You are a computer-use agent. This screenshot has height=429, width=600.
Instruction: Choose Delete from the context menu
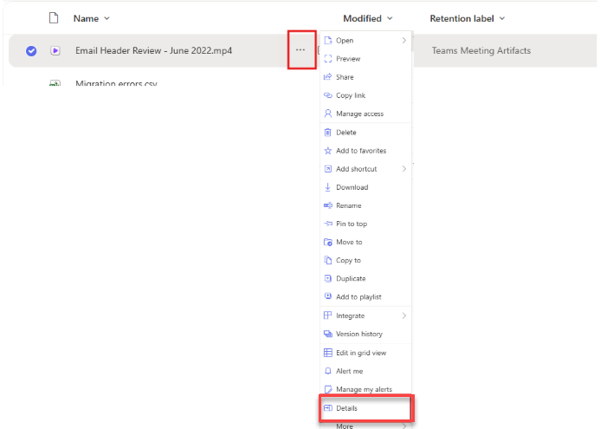[x=365, y=132]
